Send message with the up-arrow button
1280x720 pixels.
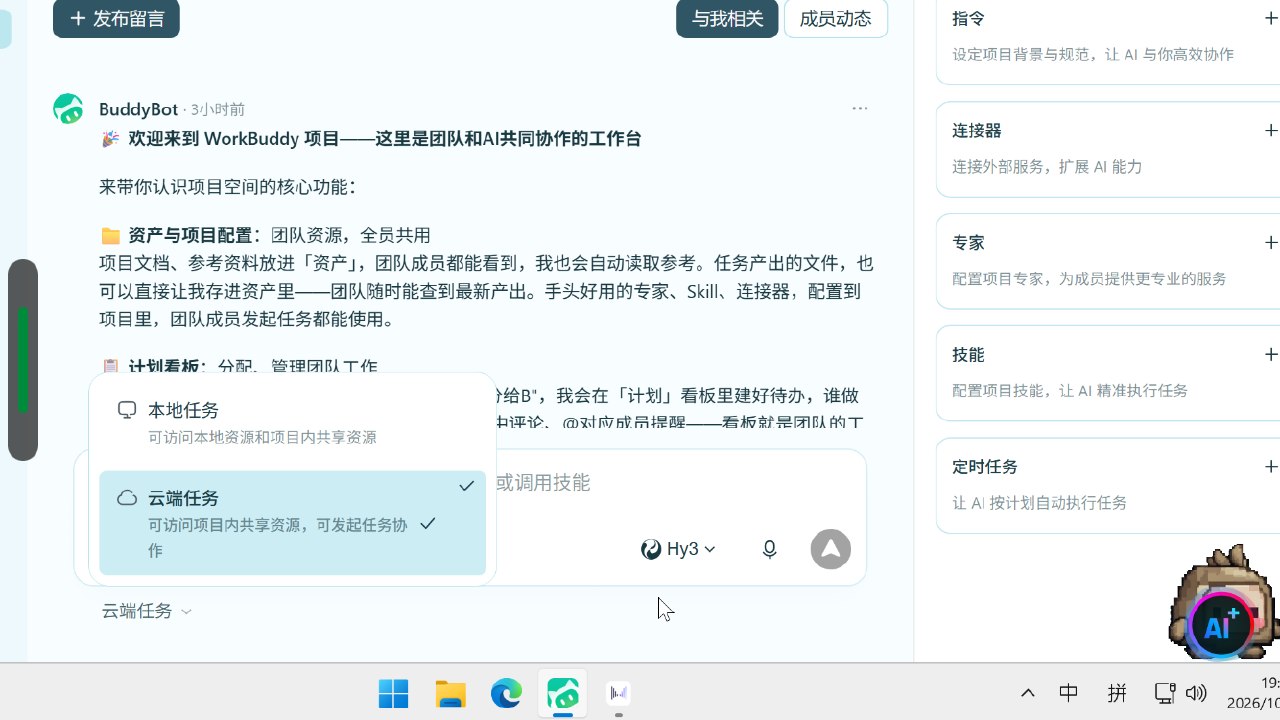(830, 549)
